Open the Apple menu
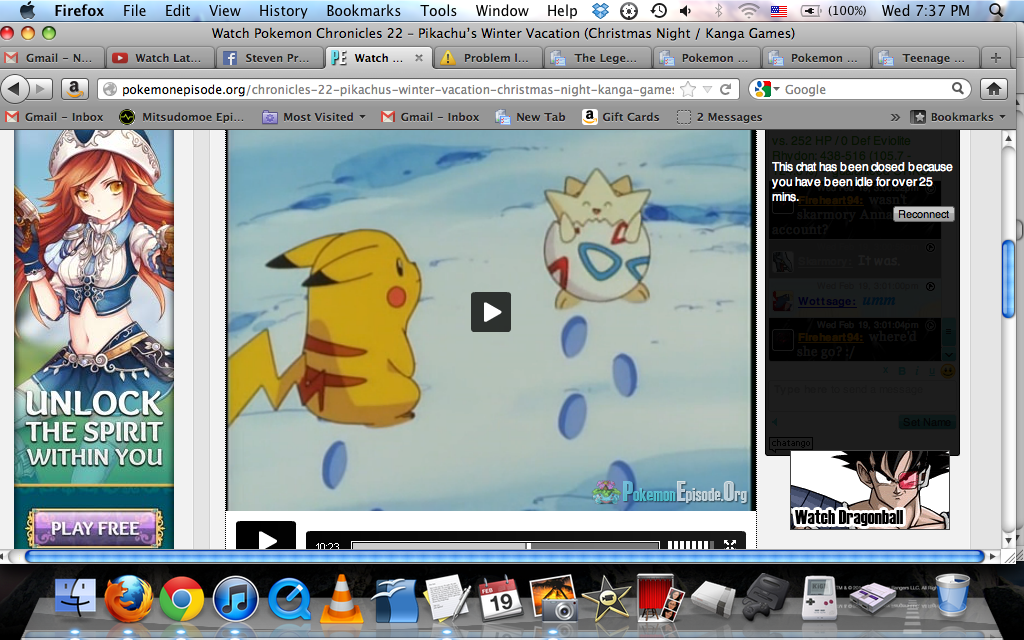The width and height of the screenshot is (1024, 640). coord(27,10)
